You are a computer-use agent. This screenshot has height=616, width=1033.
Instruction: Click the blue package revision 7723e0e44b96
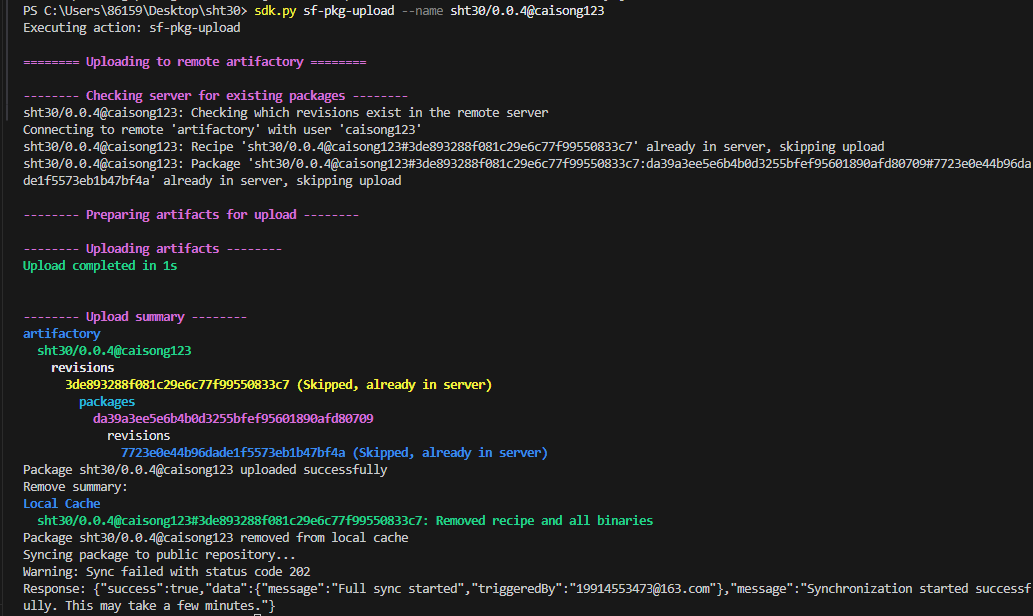point(233,452)
